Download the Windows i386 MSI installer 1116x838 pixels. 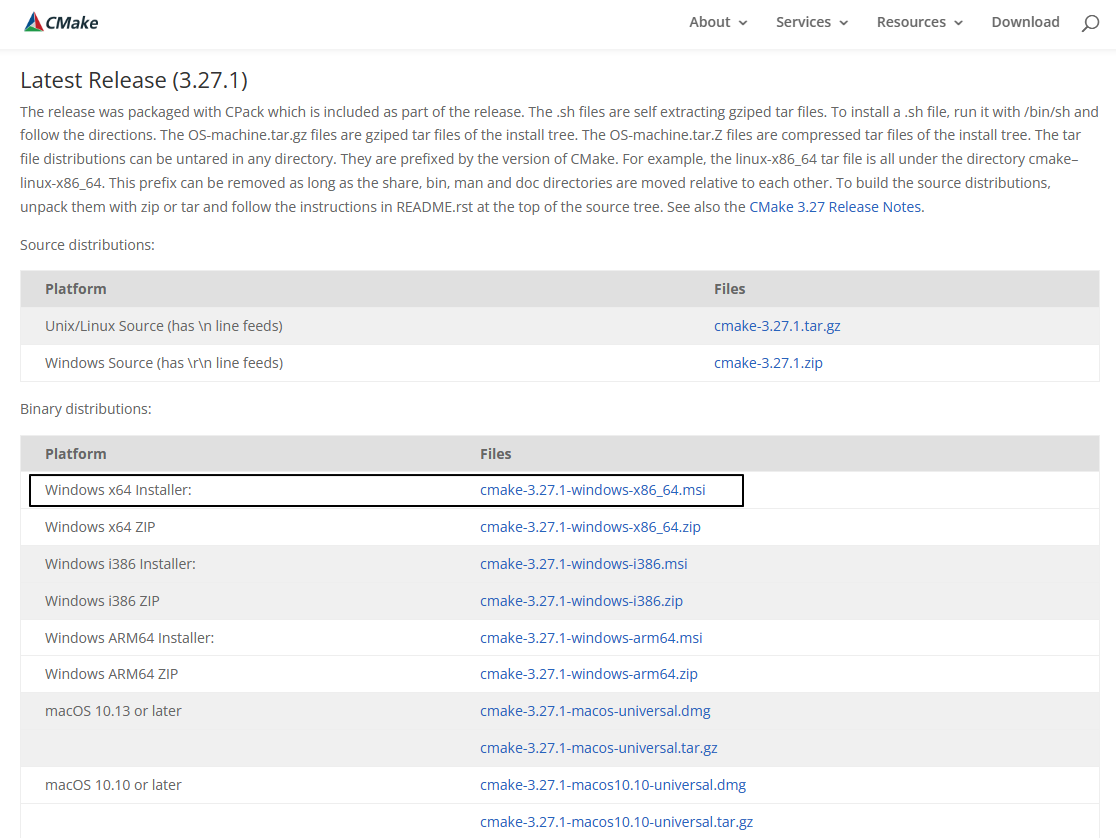tap(584, 564)
